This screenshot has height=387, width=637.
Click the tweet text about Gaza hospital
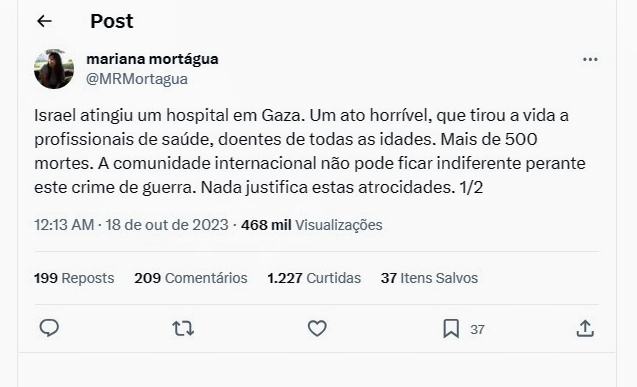tap(310, 151)
